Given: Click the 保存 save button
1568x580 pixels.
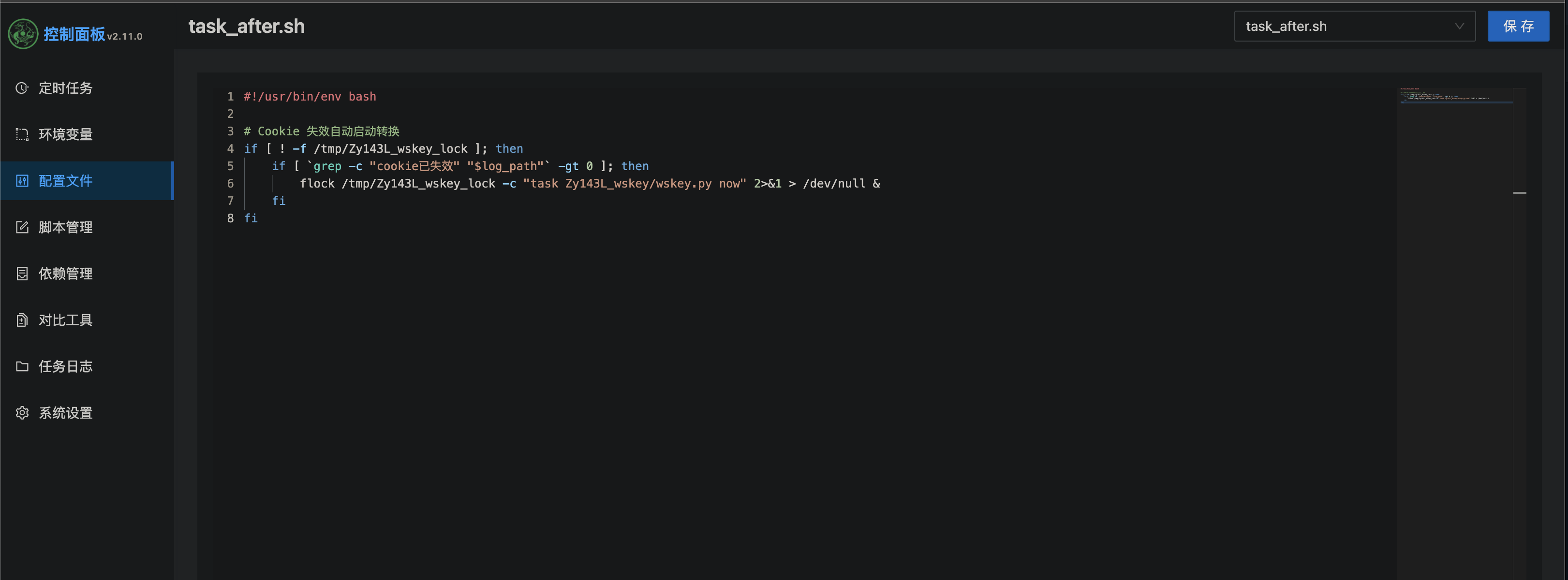Looking at the screenshot, I should click(x=1518, y=26).
